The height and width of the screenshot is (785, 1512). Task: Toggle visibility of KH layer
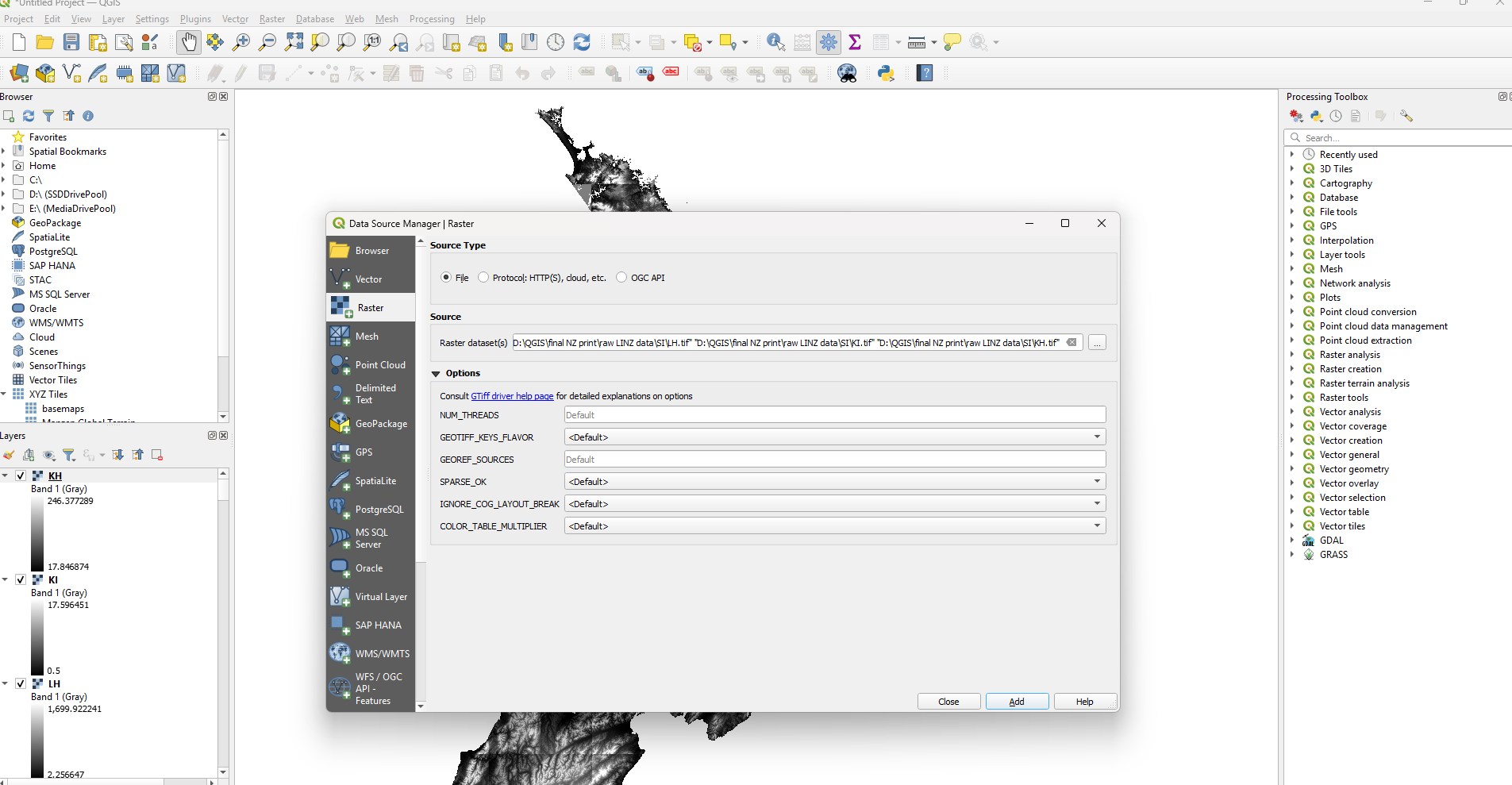click(x=21, y=476)
